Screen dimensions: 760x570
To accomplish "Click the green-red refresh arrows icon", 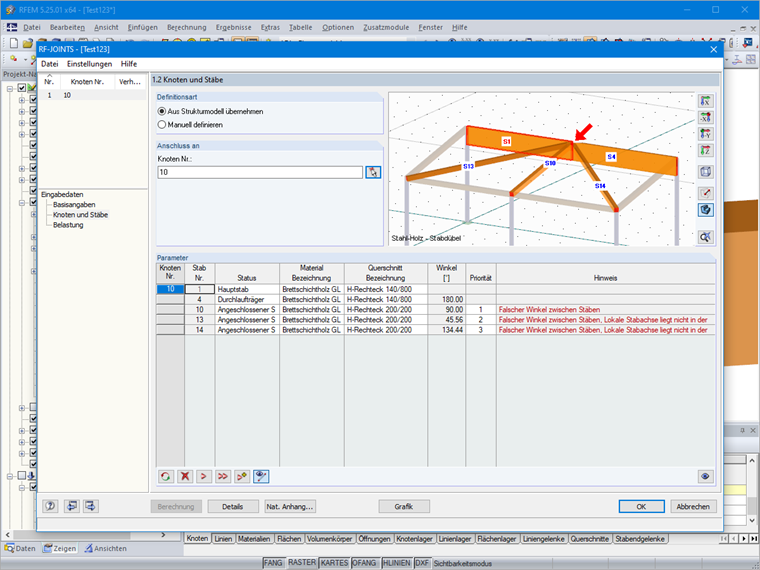I will point(166,476).
